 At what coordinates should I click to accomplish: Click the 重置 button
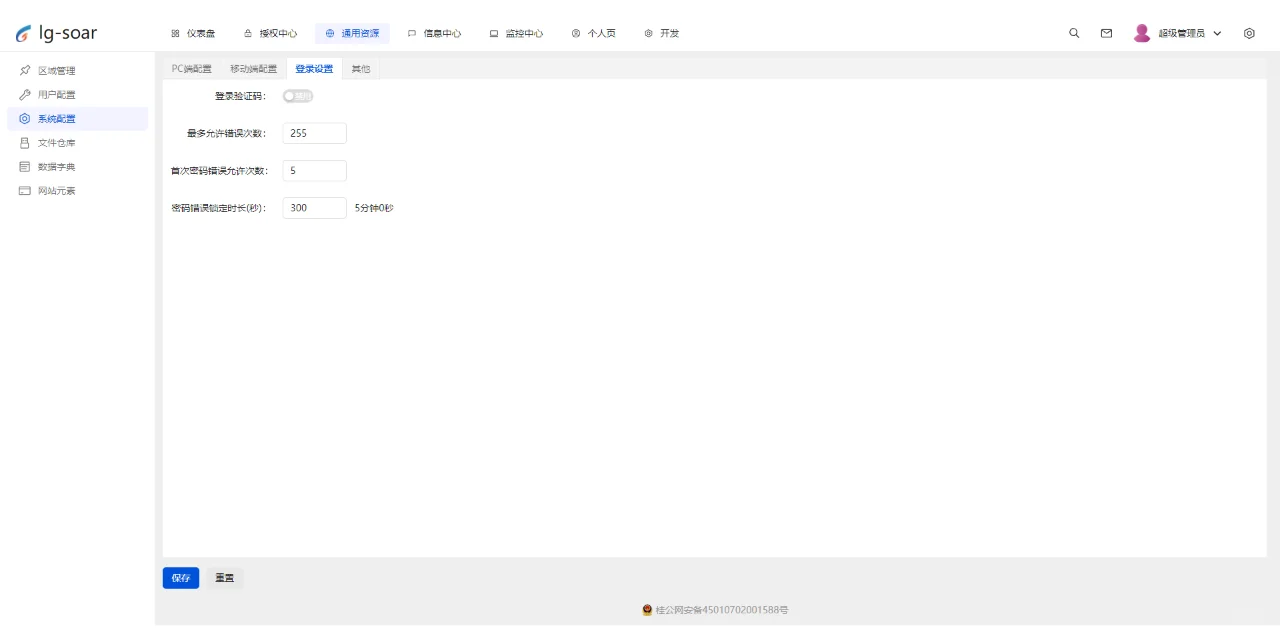225,578
